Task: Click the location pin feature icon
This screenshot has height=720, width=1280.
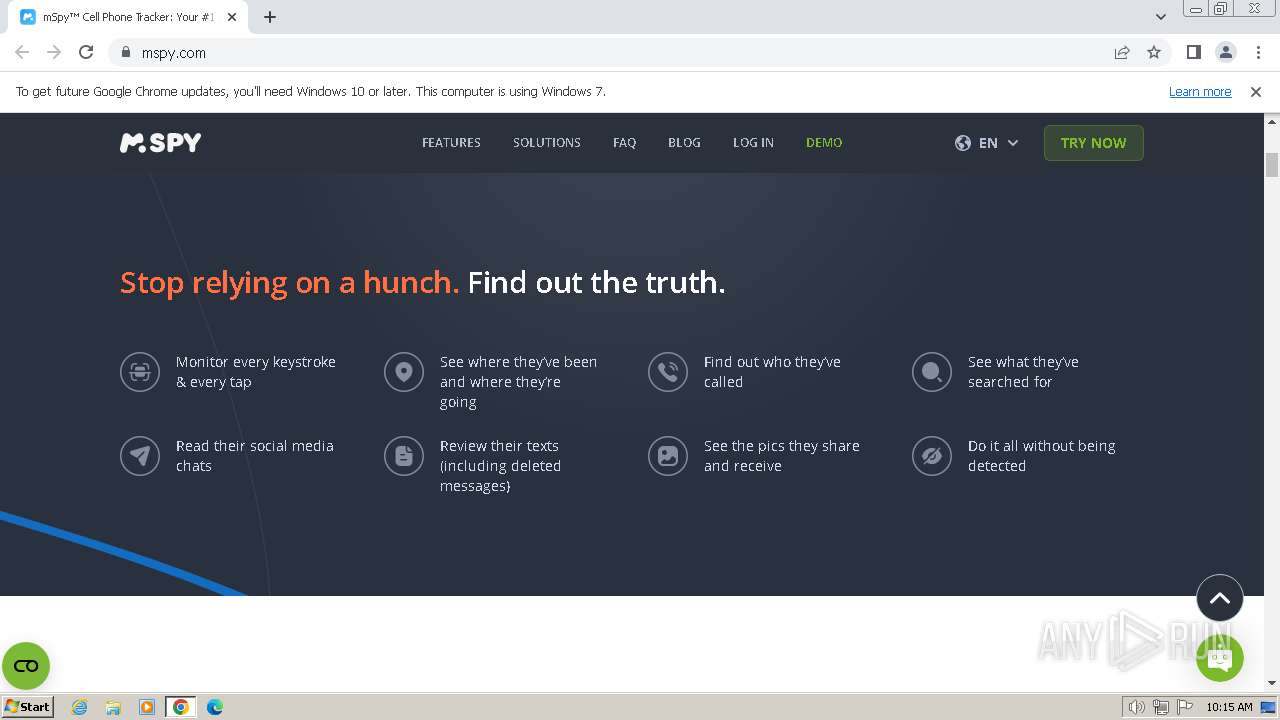Action: pyautogui.click(x=404, y=372)
